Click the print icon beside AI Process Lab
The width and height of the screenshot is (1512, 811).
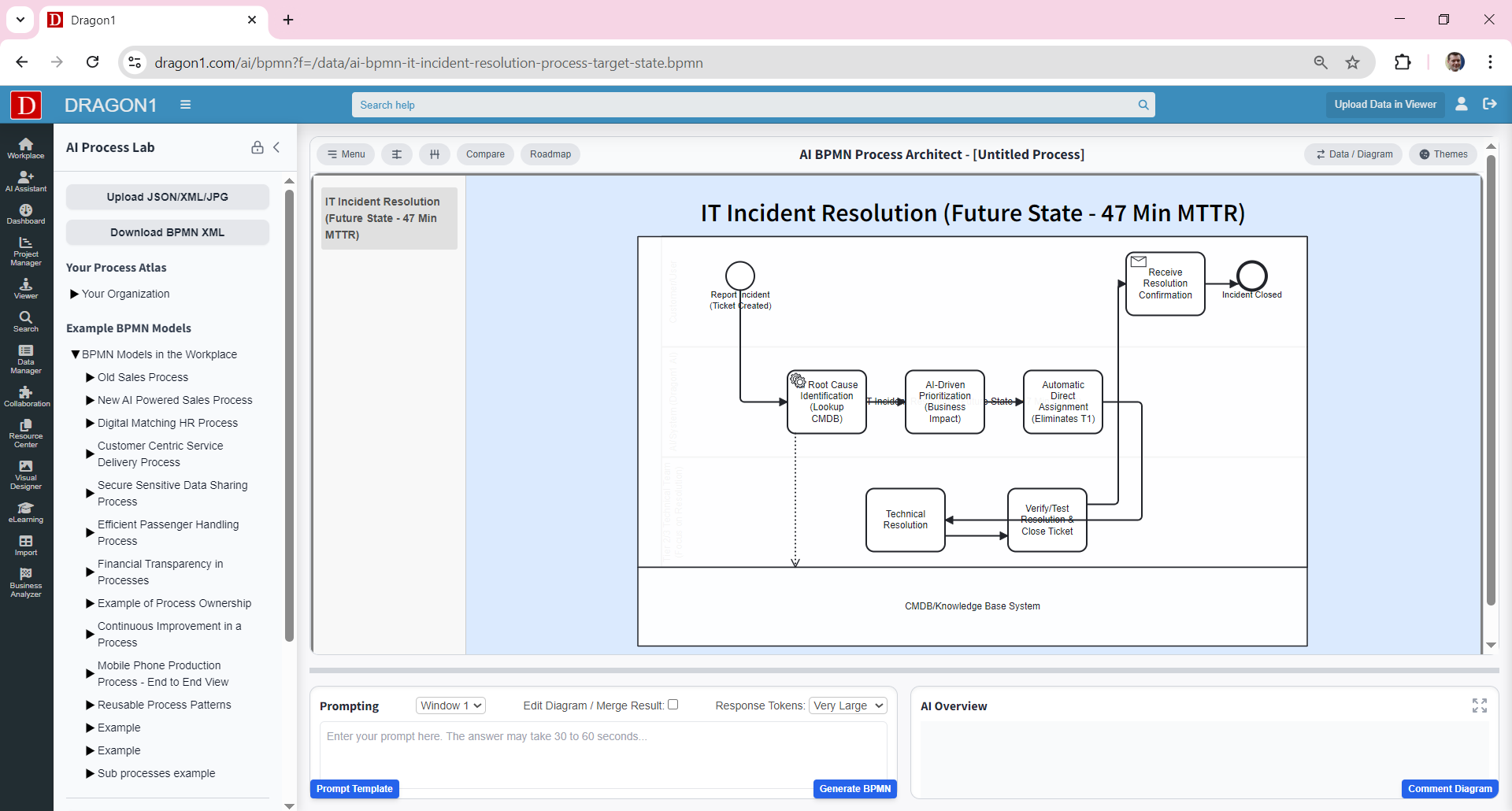pyautogui.click(x=257, y=147)
